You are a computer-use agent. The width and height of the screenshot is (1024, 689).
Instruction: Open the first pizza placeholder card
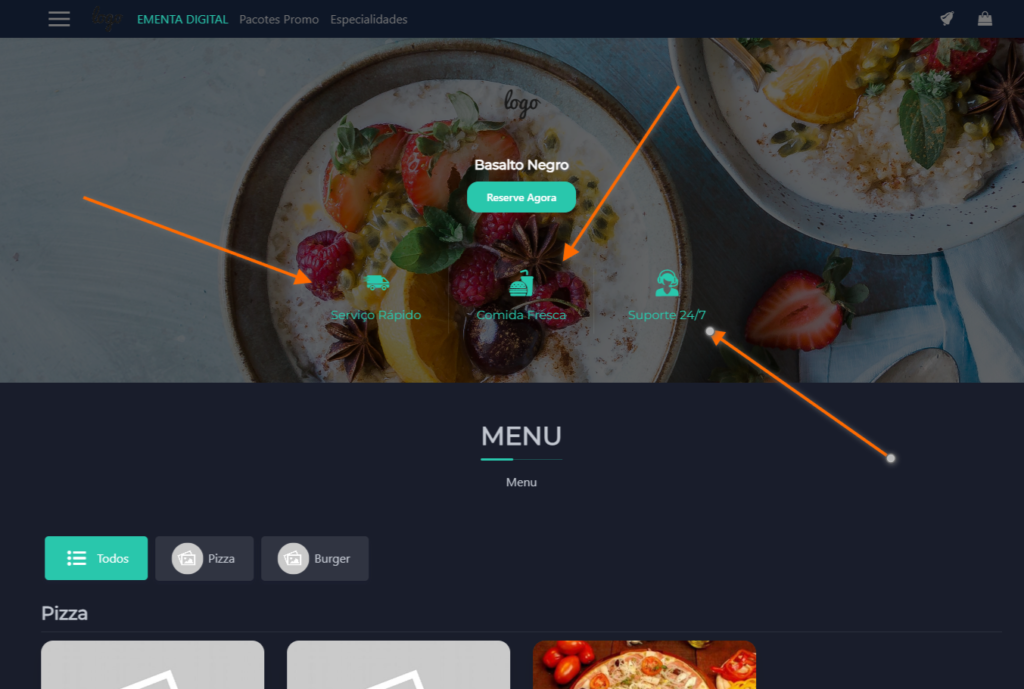click(x=153, y=665)
